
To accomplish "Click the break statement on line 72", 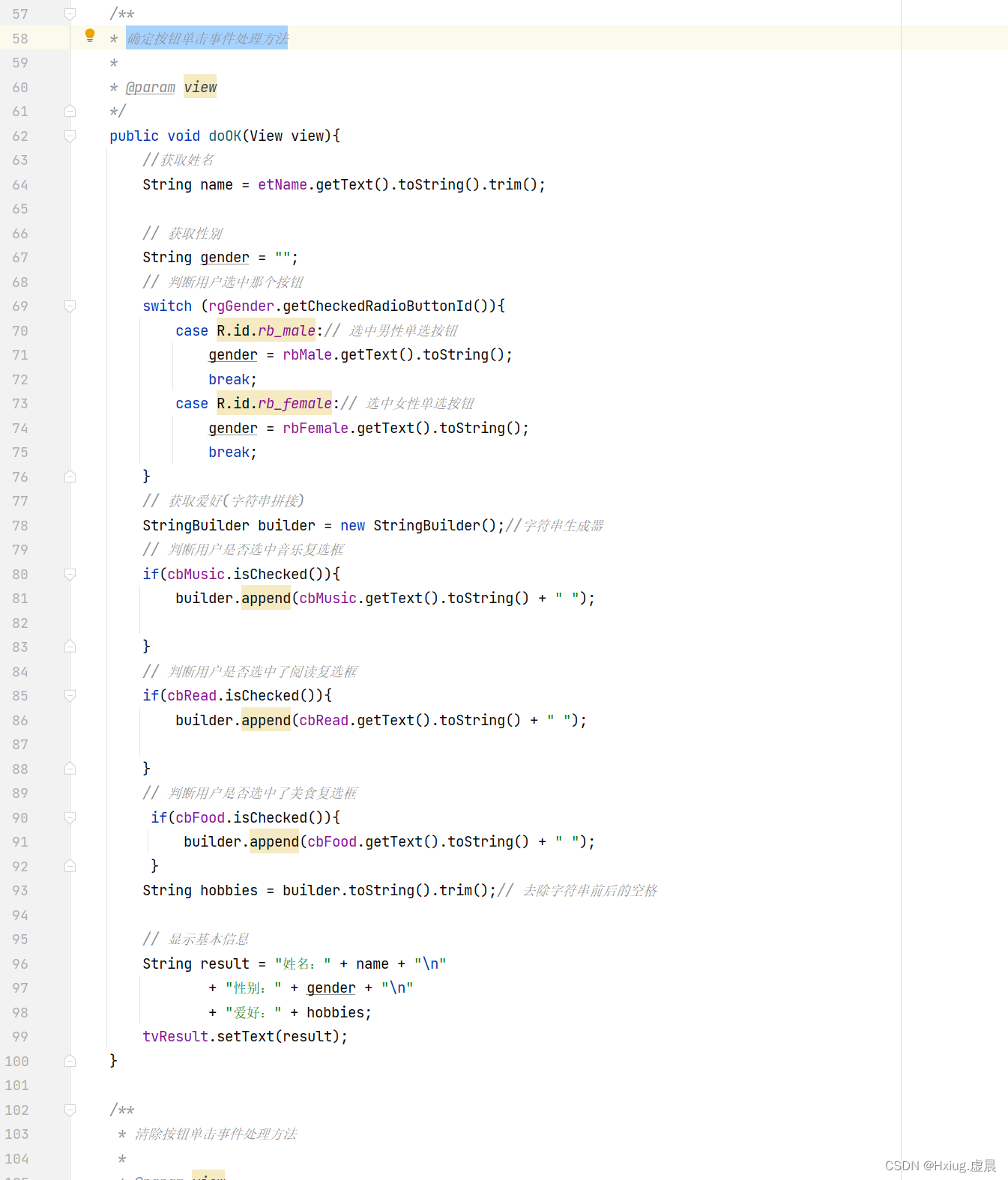I will [232, 379].
